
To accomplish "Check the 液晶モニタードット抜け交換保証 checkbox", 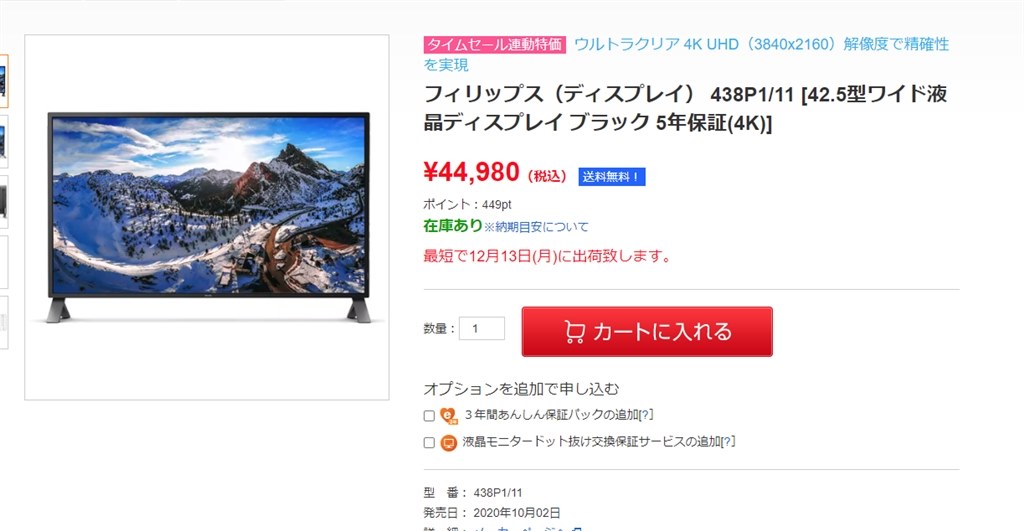I will pos(429,442).
